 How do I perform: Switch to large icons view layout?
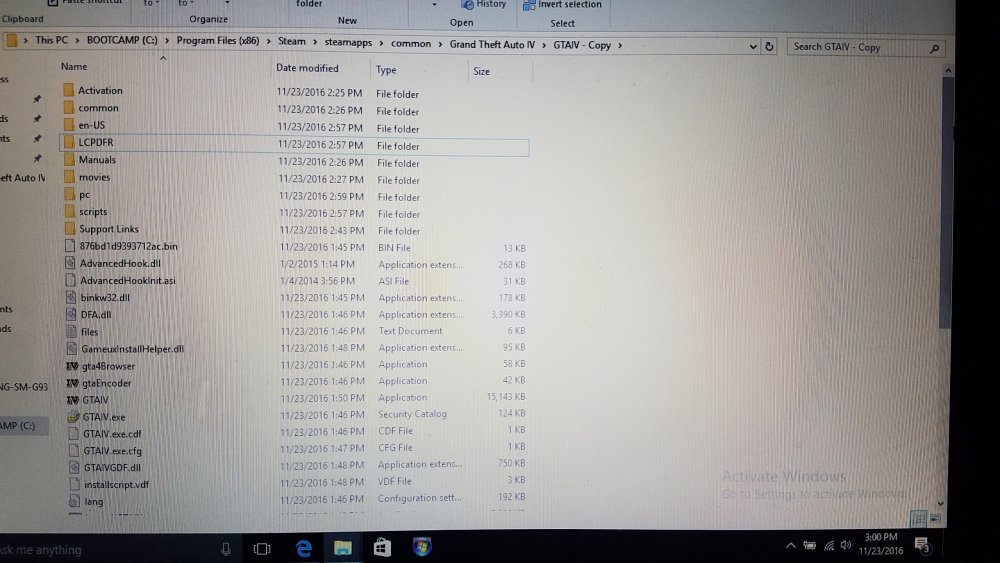pos(935,519)
